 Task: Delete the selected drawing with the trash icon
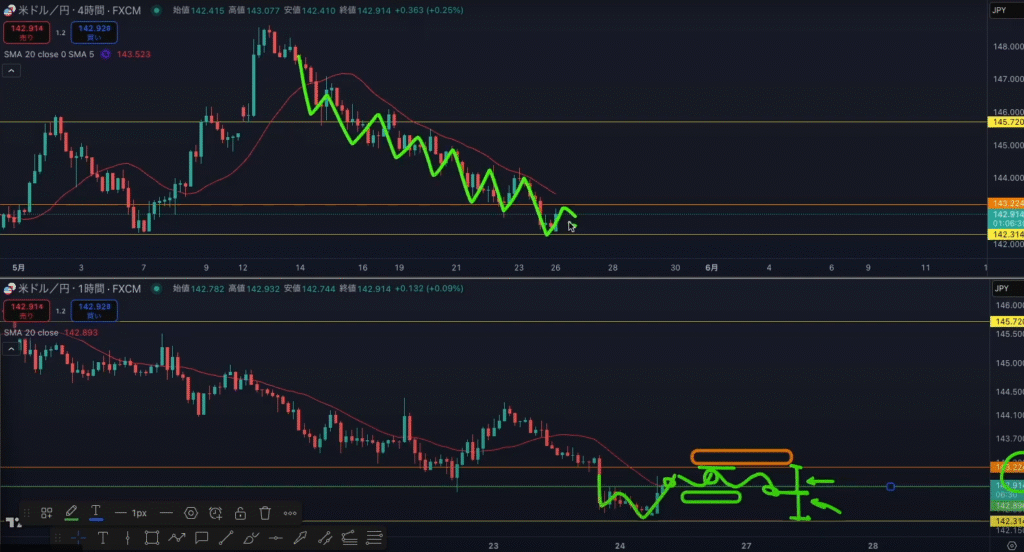click(x=265, y=513)
